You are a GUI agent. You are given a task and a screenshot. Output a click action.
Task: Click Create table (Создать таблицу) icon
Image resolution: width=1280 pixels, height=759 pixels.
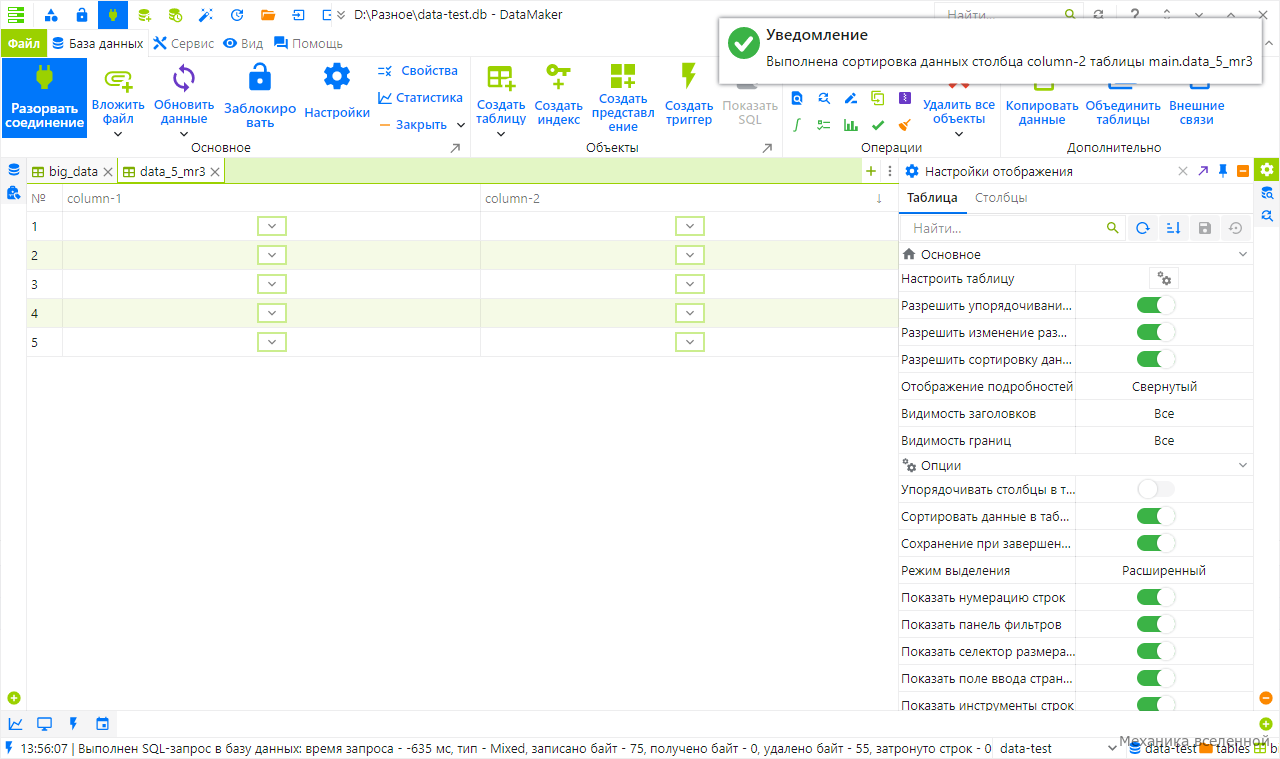coord(500,78)
